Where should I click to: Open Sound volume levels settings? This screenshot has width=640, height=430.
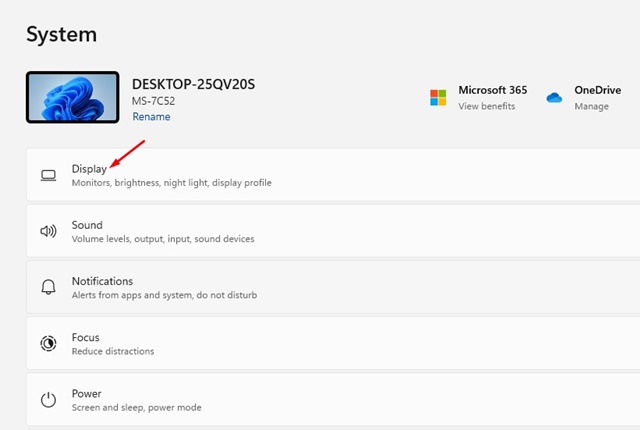click(162, 239)
